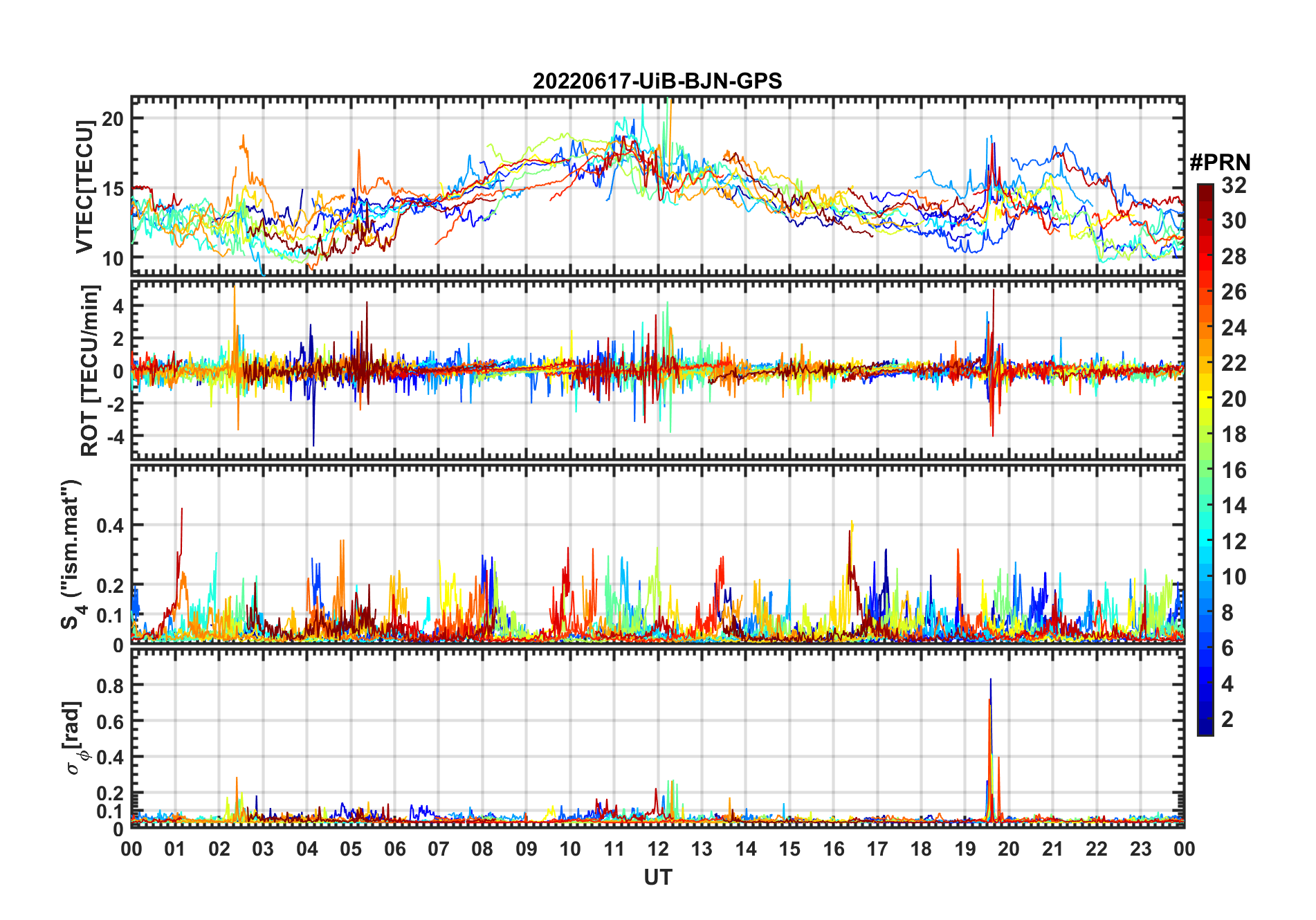Click x-axis tick label 06
This screenshot has width=1316, height=920.
point(394,849)
